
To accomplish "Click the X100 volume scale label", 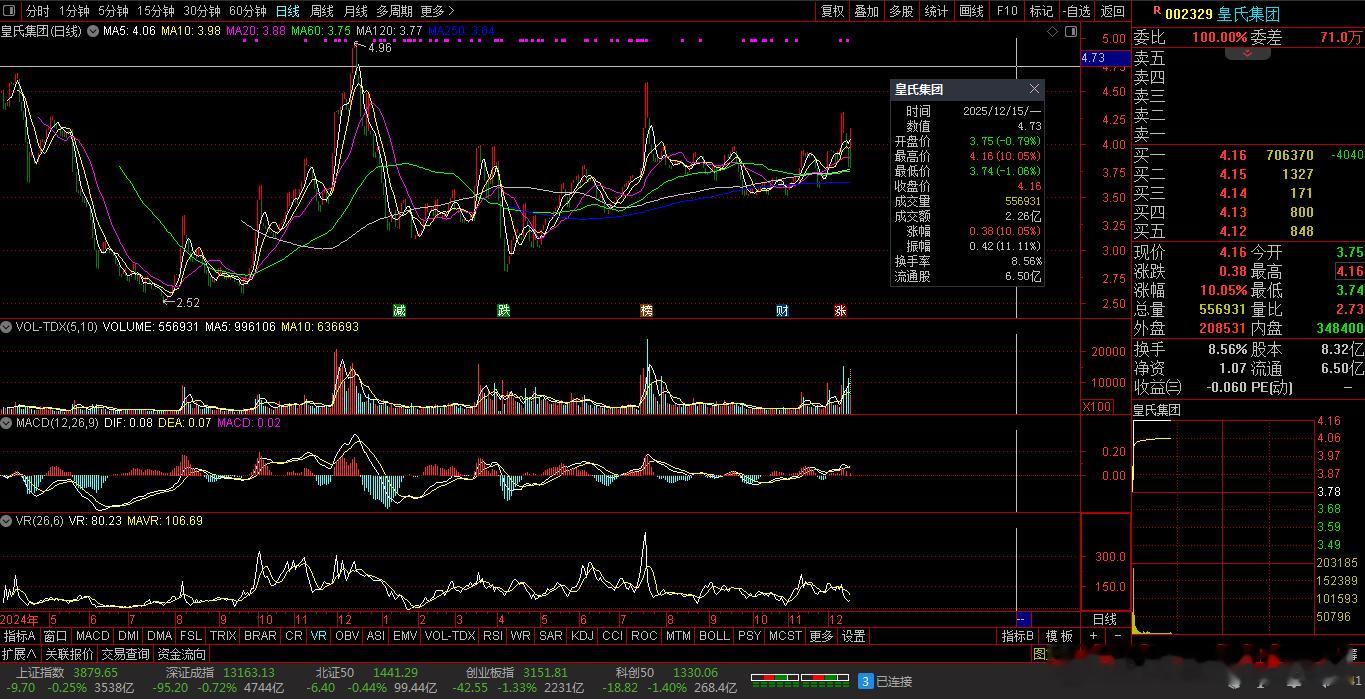I will point(1097,406).
